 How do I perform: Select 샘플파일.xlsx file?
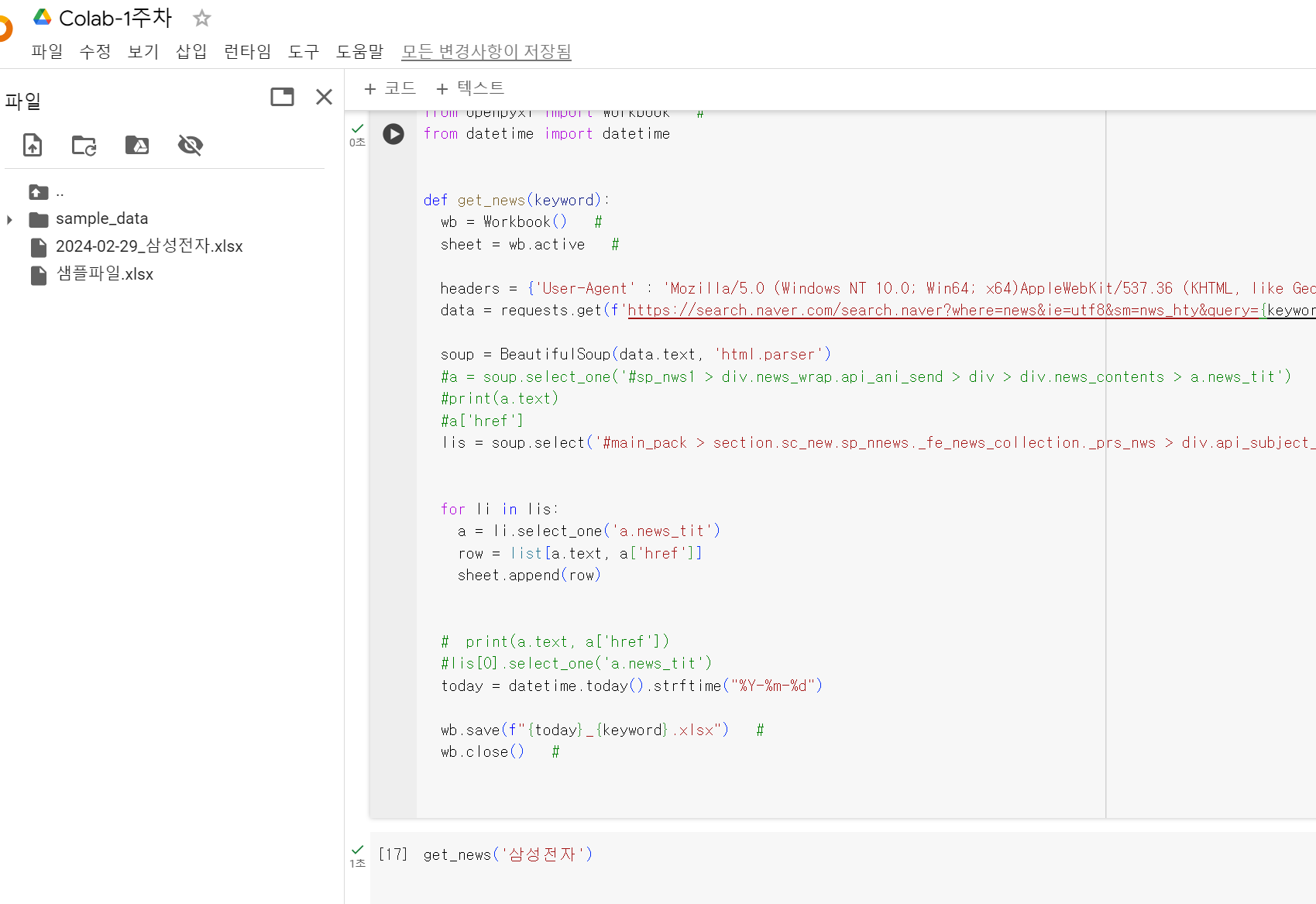coord(105,274)
